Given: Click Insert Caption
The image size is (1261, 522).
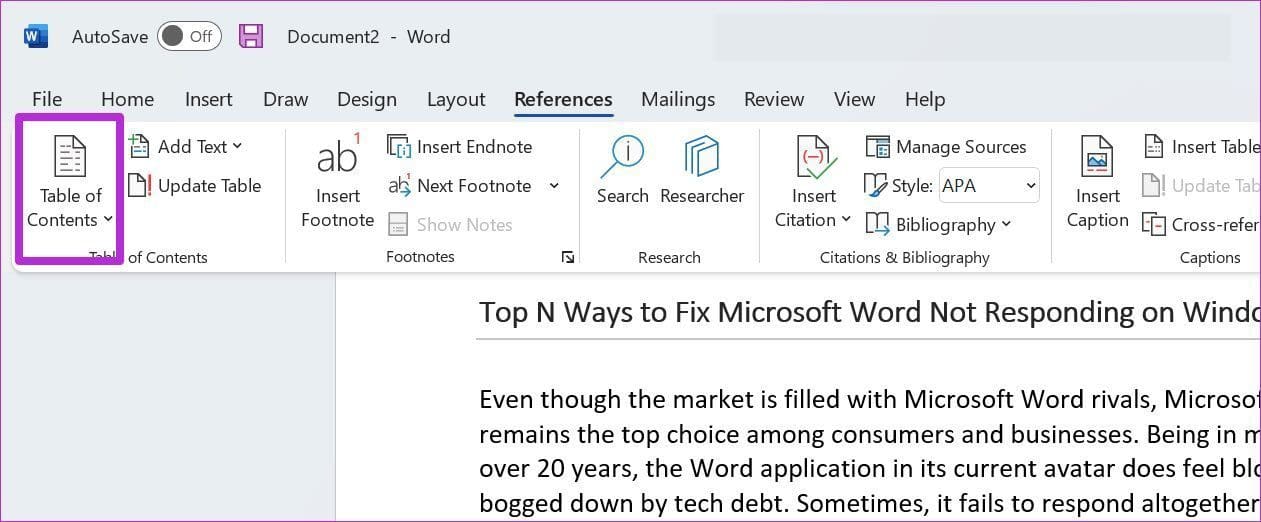Looking at the screenshot, I should pos(1097,181).
